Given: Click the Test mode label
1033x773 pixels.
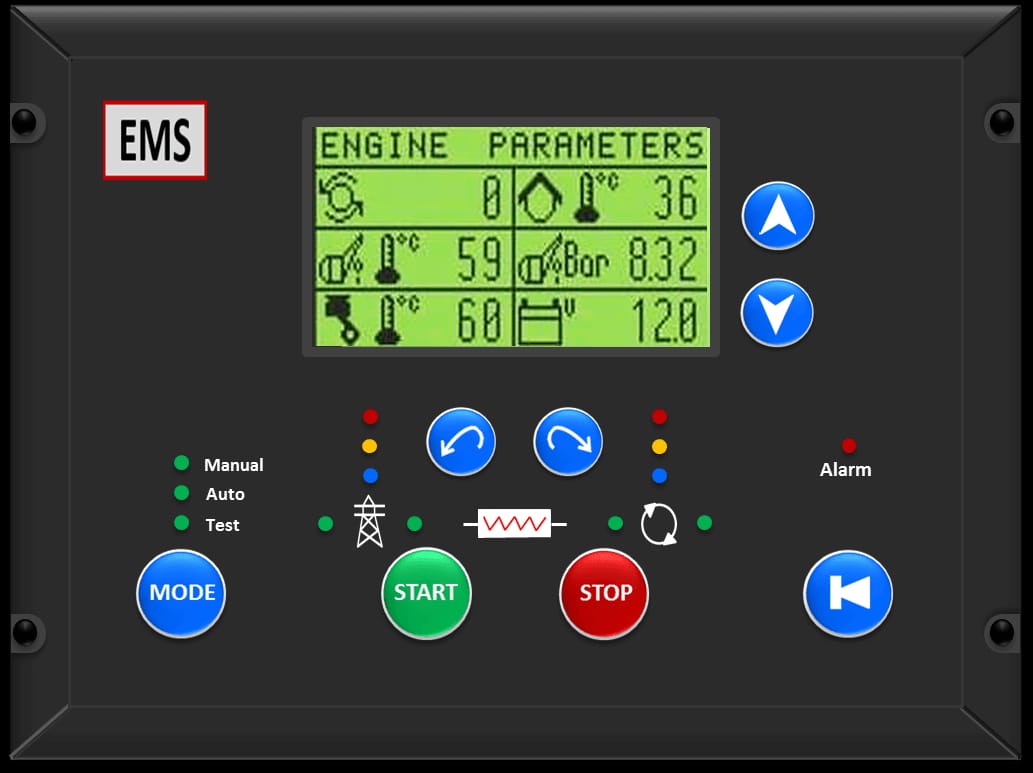Looking at the screenshot, I should click(222, 525).
